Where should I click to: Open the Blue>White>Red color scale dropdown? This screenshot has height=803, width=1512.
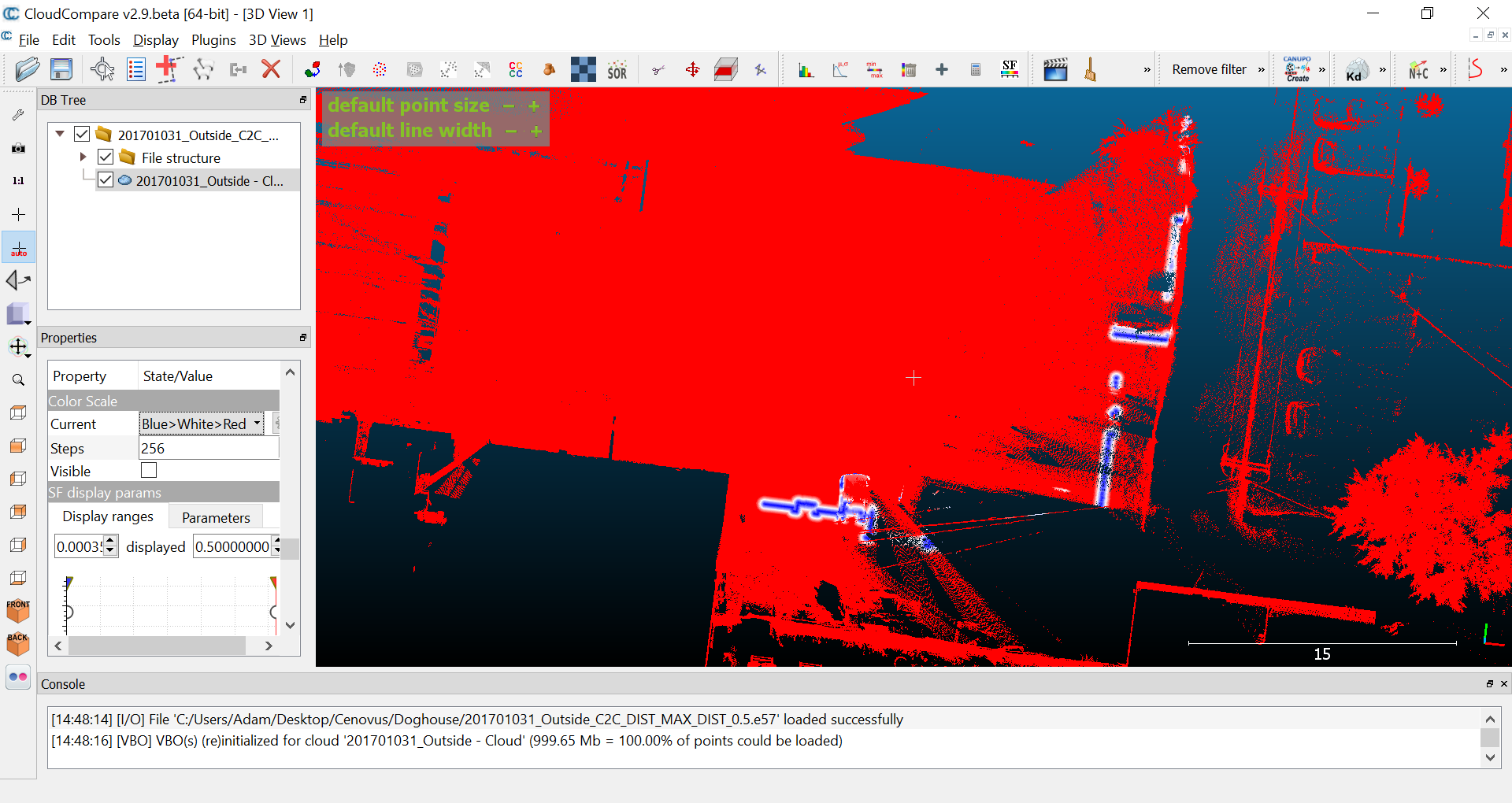[x=258, y=423]
